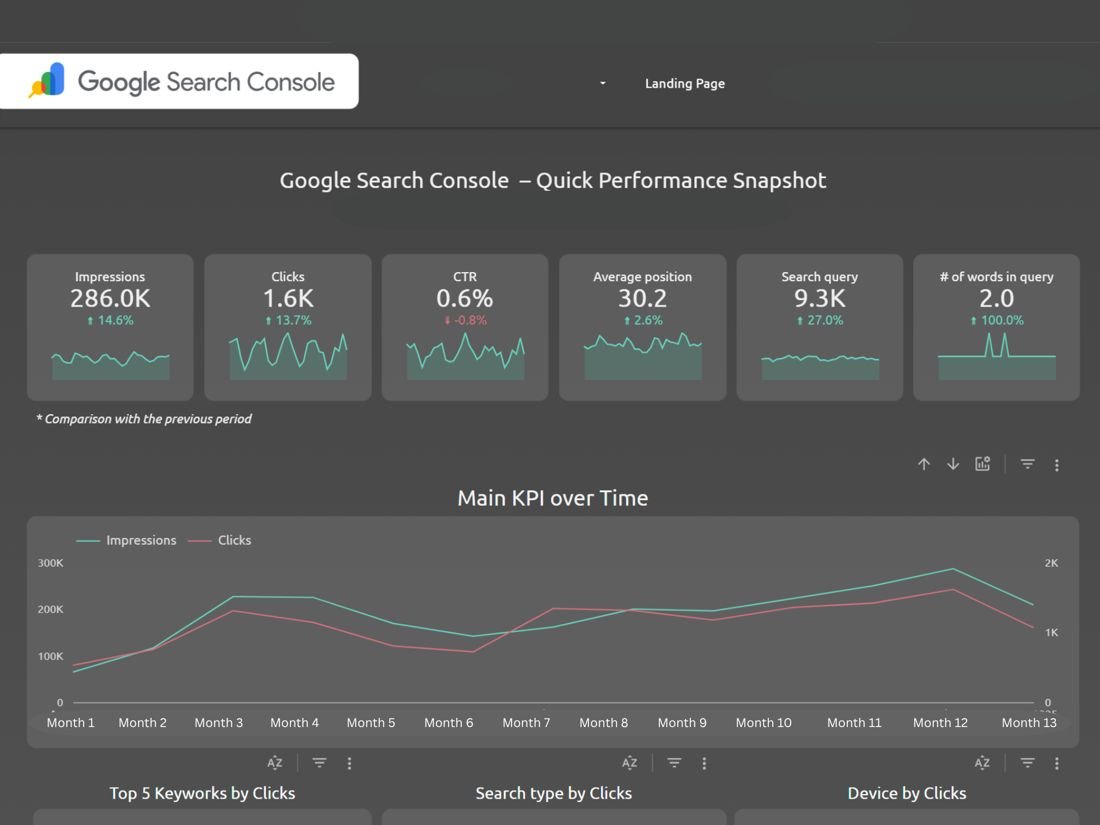1100x825 pixels.
Task: Sort Device by Clicks chart A-Z
Action: click(982, 763)
